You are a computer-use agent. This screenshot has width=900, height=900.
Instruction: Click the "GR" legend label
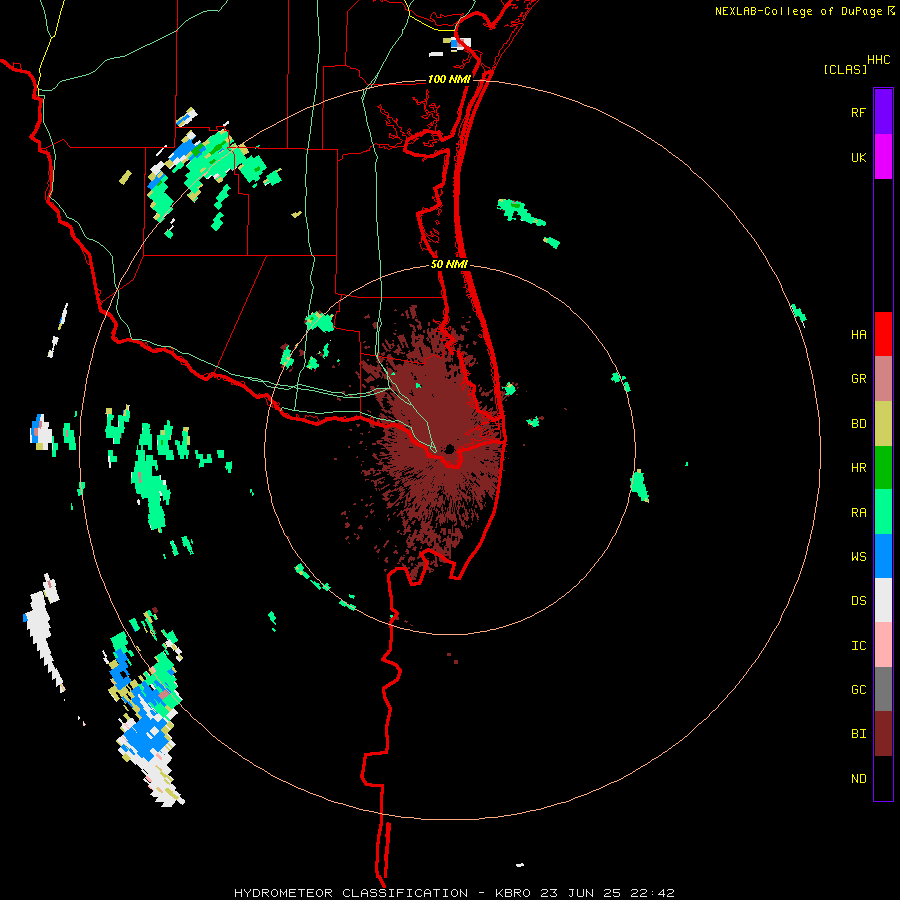[x=858, y=379]
